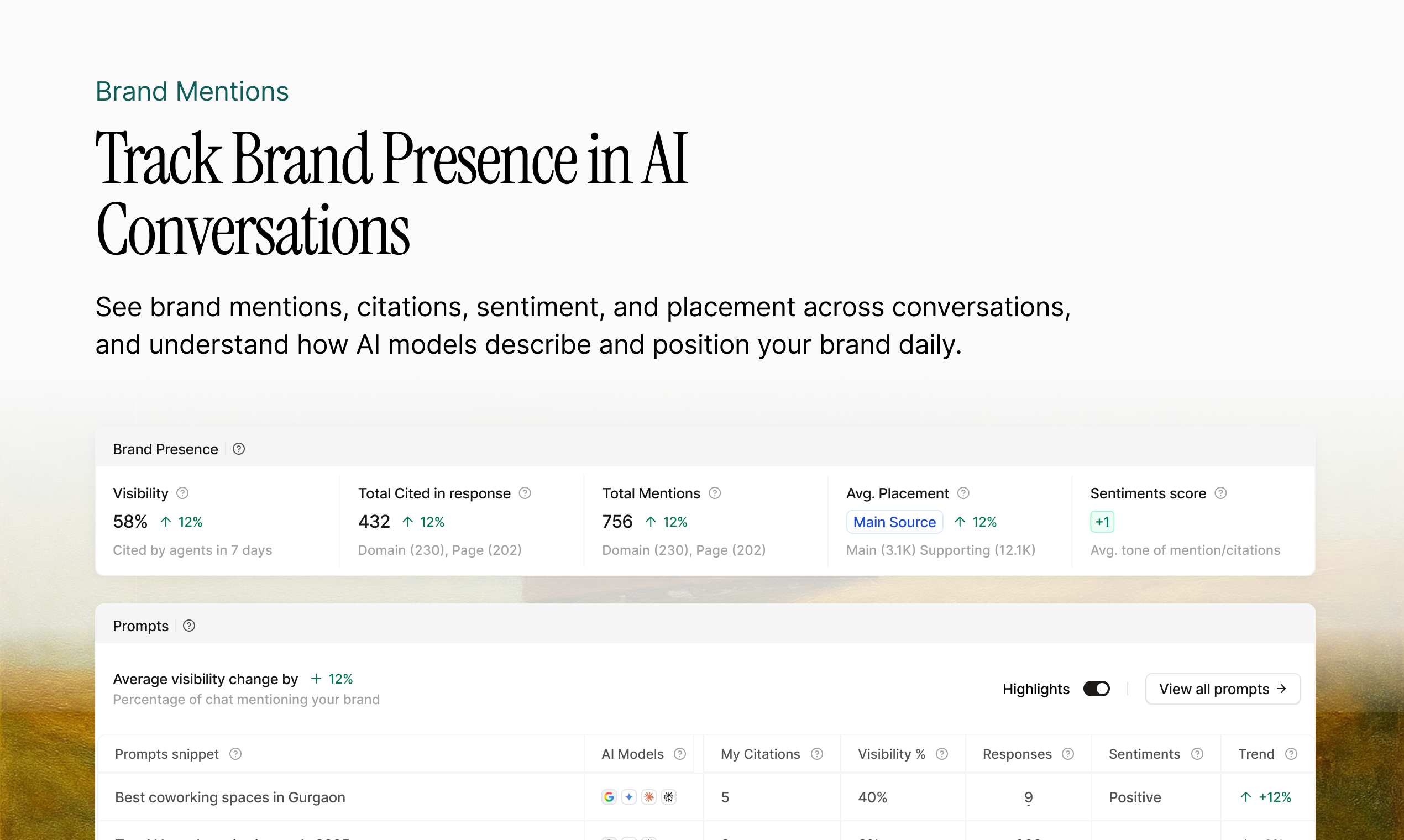The image size is (1404, 840).
Task: Click the help icon beside Visibility %
Action: click(942, 754)
